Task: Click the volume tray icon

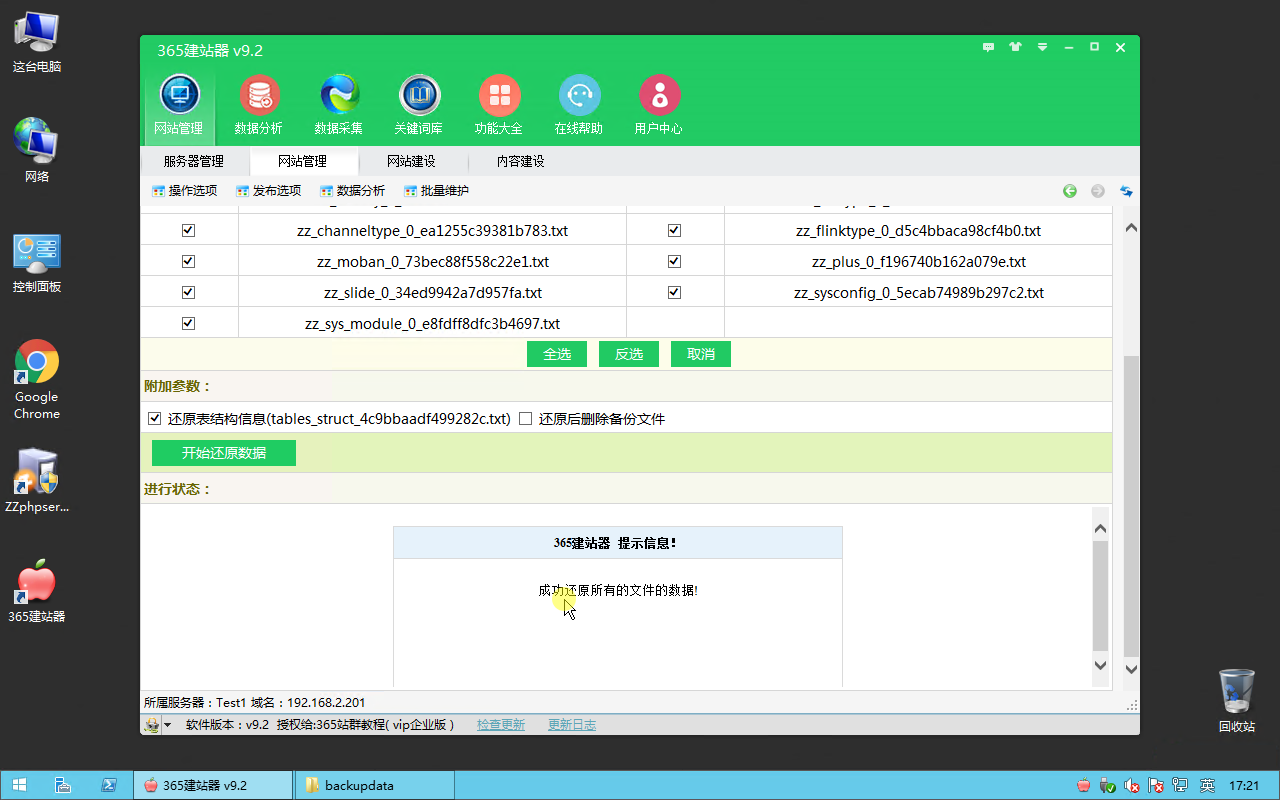Action: point(1132,785)
